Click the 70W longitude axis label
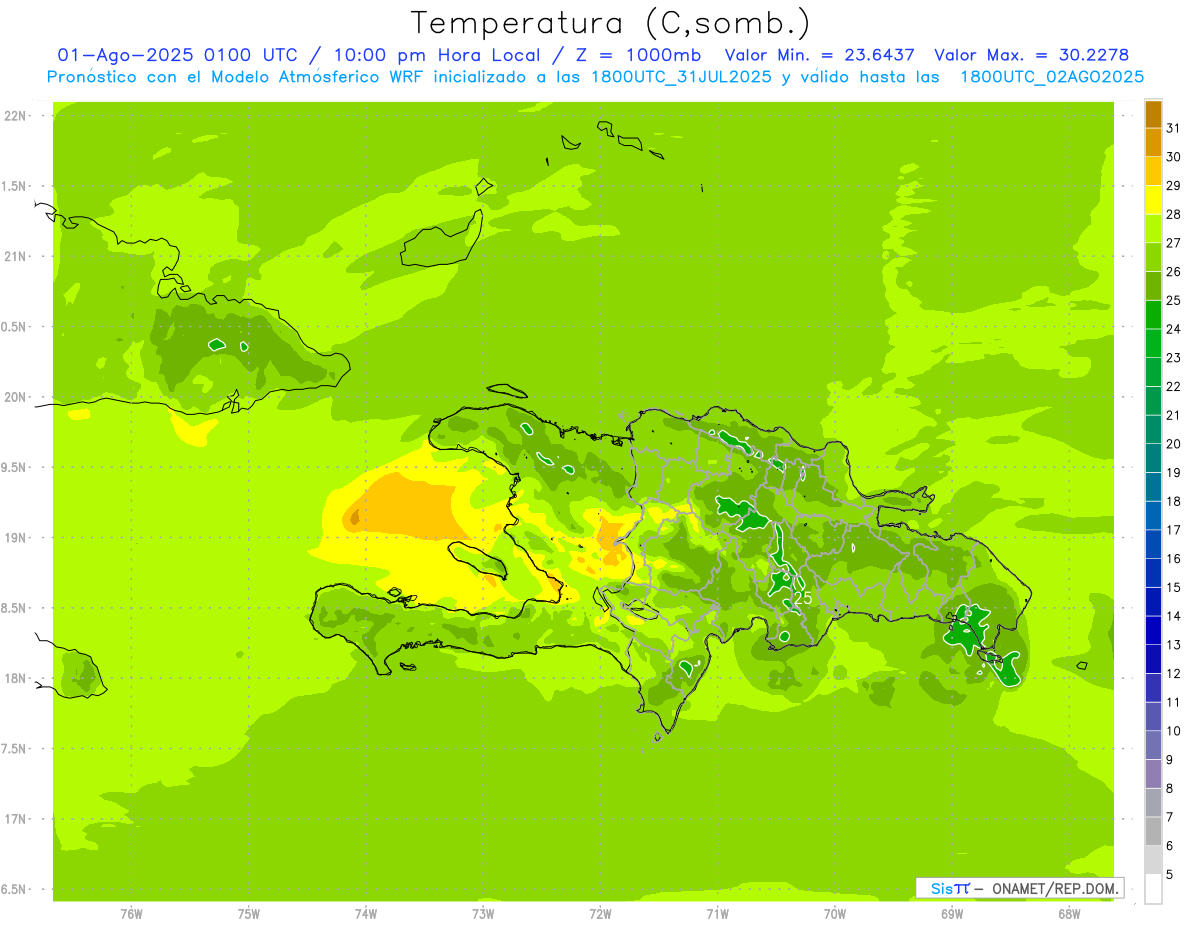Screen dimensions: 1200x927 [x=835, y=915]
